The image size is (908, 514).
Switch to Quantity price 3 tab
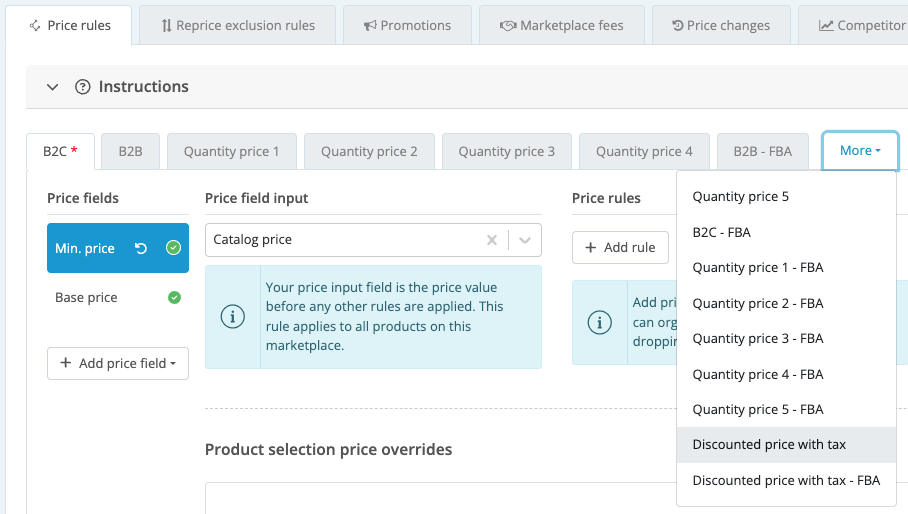click(x=507, y=152)
